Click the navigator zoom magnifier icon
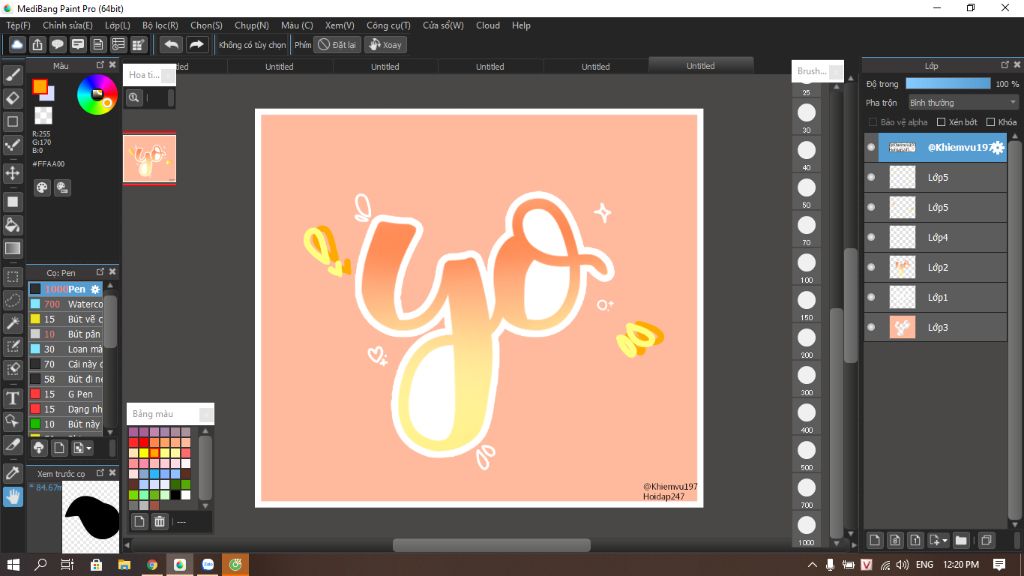Image resolution: width=1024 pixels, height=576 pixels. [x=134, y=98]
